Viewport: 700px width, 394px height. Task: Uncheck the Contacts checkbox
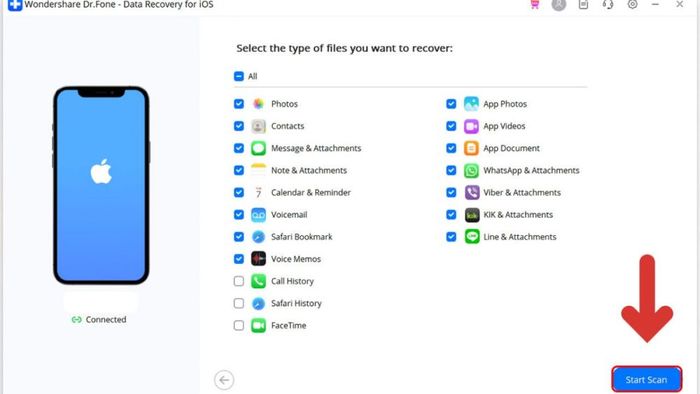[x=239, y=126]
